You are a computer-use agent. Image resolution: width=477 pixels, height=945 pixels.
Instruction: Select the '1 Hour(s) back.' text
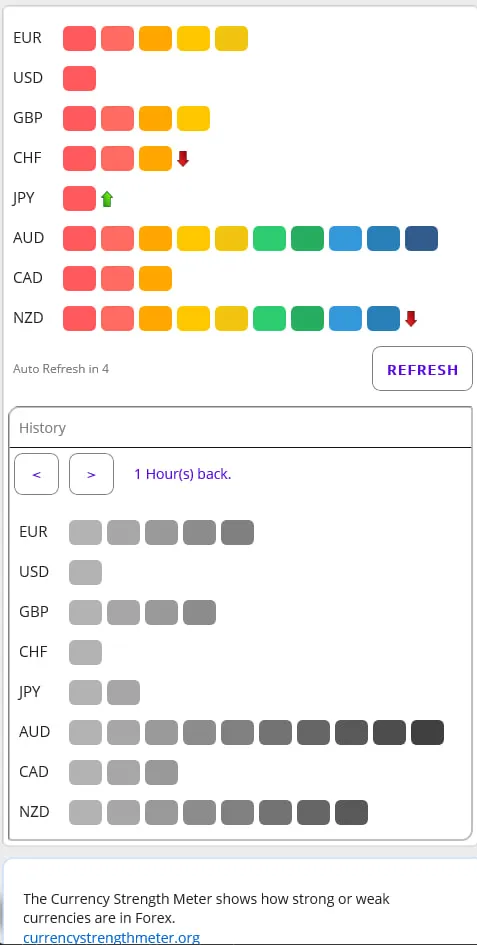(x=183, y=474)
